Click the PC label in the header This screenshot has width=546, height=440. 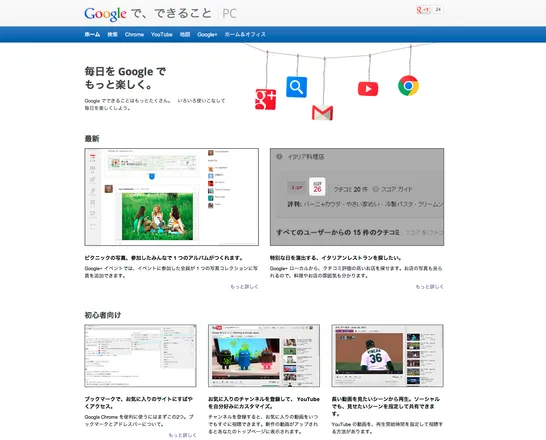click(229, 14)
